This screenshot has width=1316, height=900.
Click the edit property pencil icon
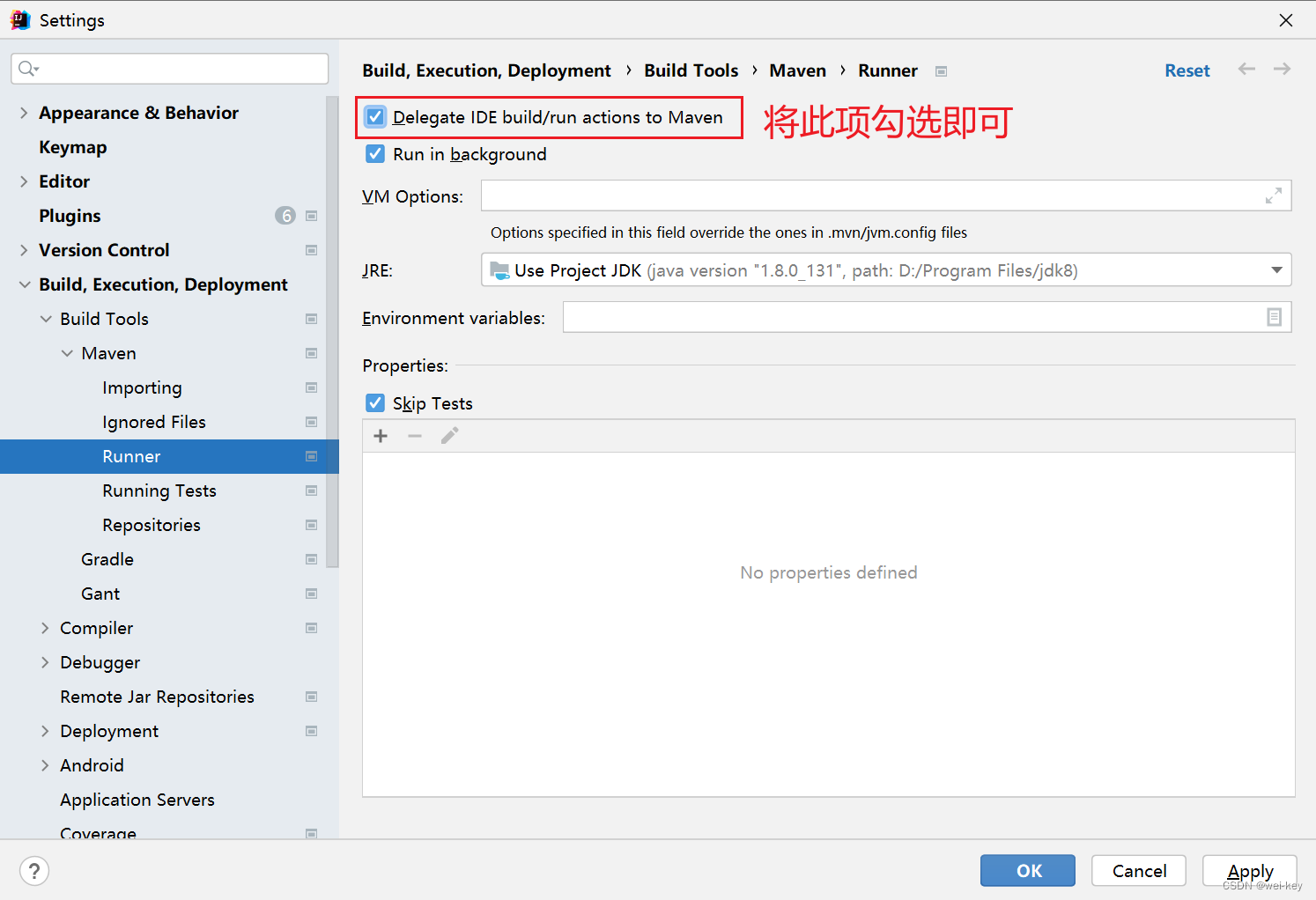pos(449,436)
